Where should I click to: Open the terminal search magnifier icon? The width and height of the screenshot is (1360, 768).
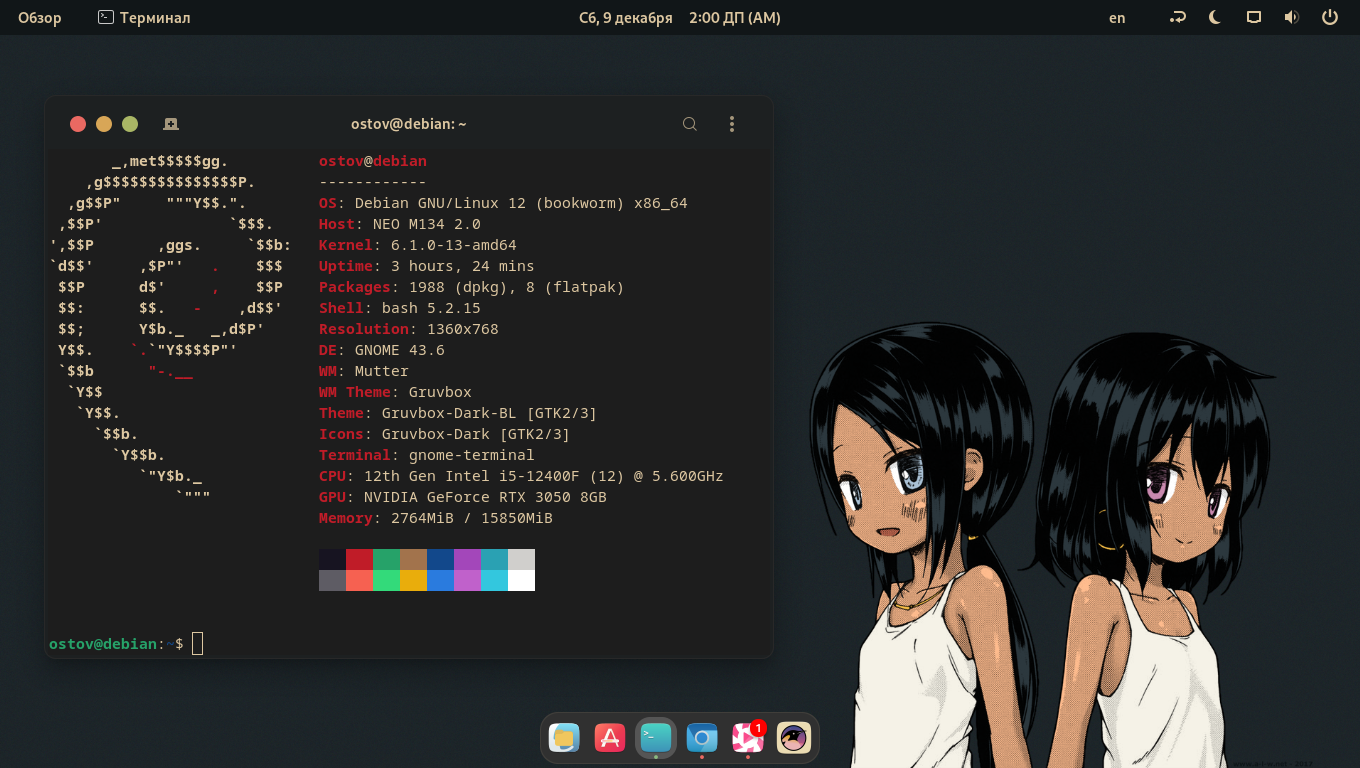tap(690, 124)
